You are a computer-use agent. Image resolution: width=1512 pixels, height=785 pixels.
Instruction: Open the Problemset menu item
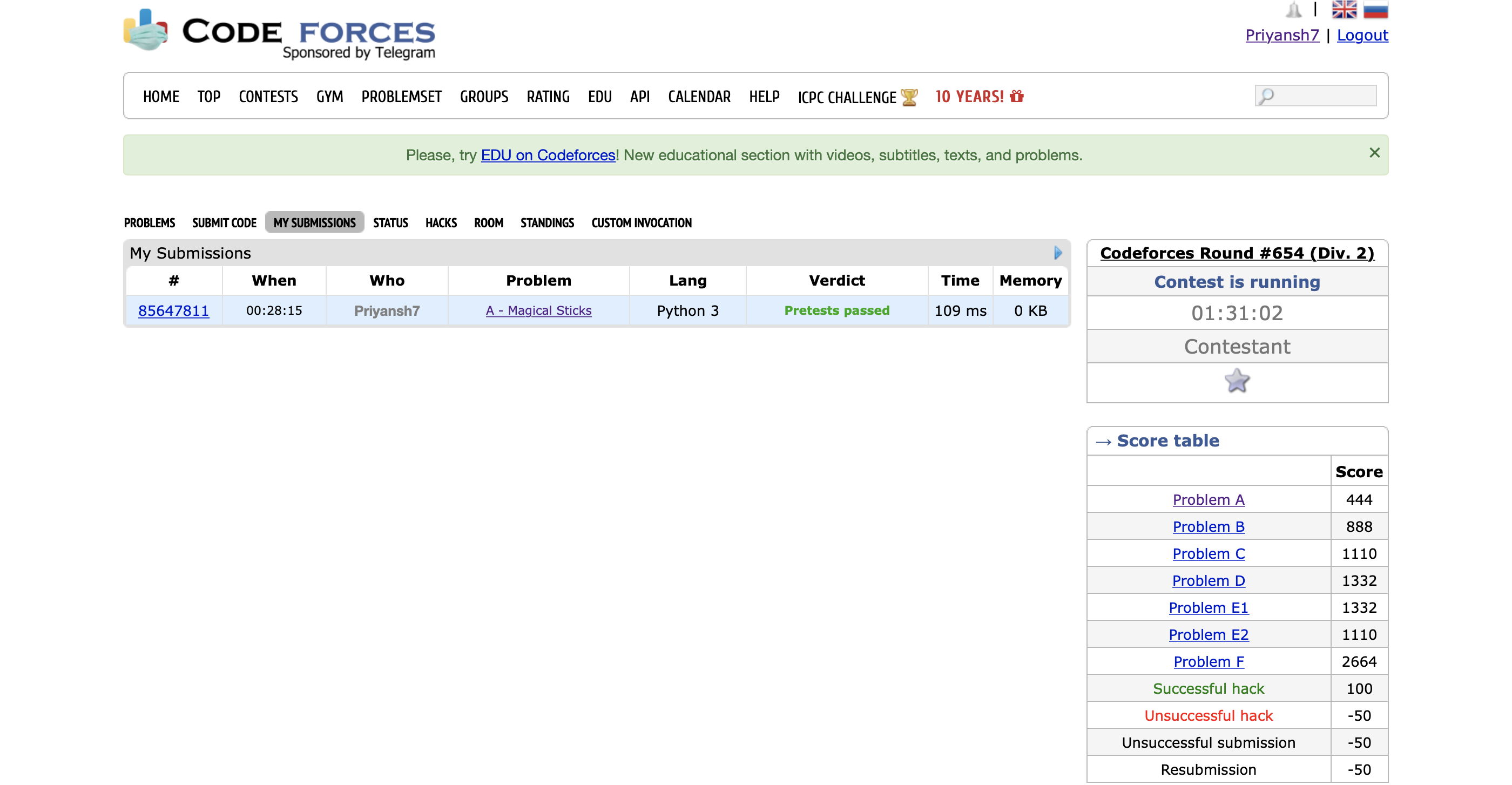pos(401,97)
